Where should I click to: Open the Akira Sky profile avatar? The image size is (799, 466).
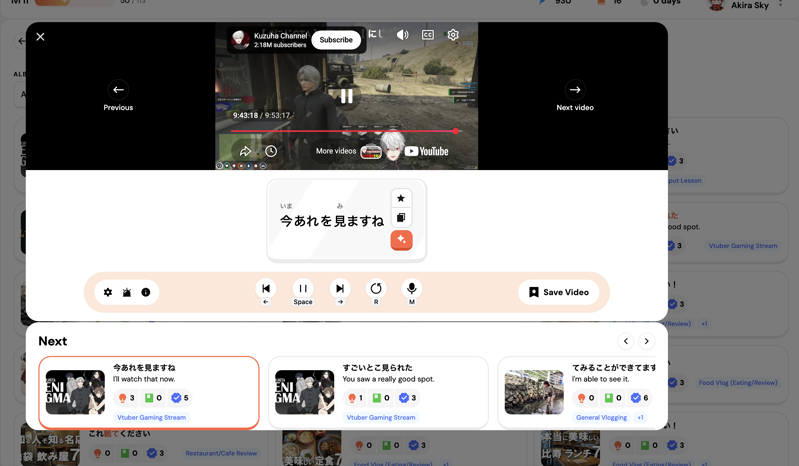point(716,5)
